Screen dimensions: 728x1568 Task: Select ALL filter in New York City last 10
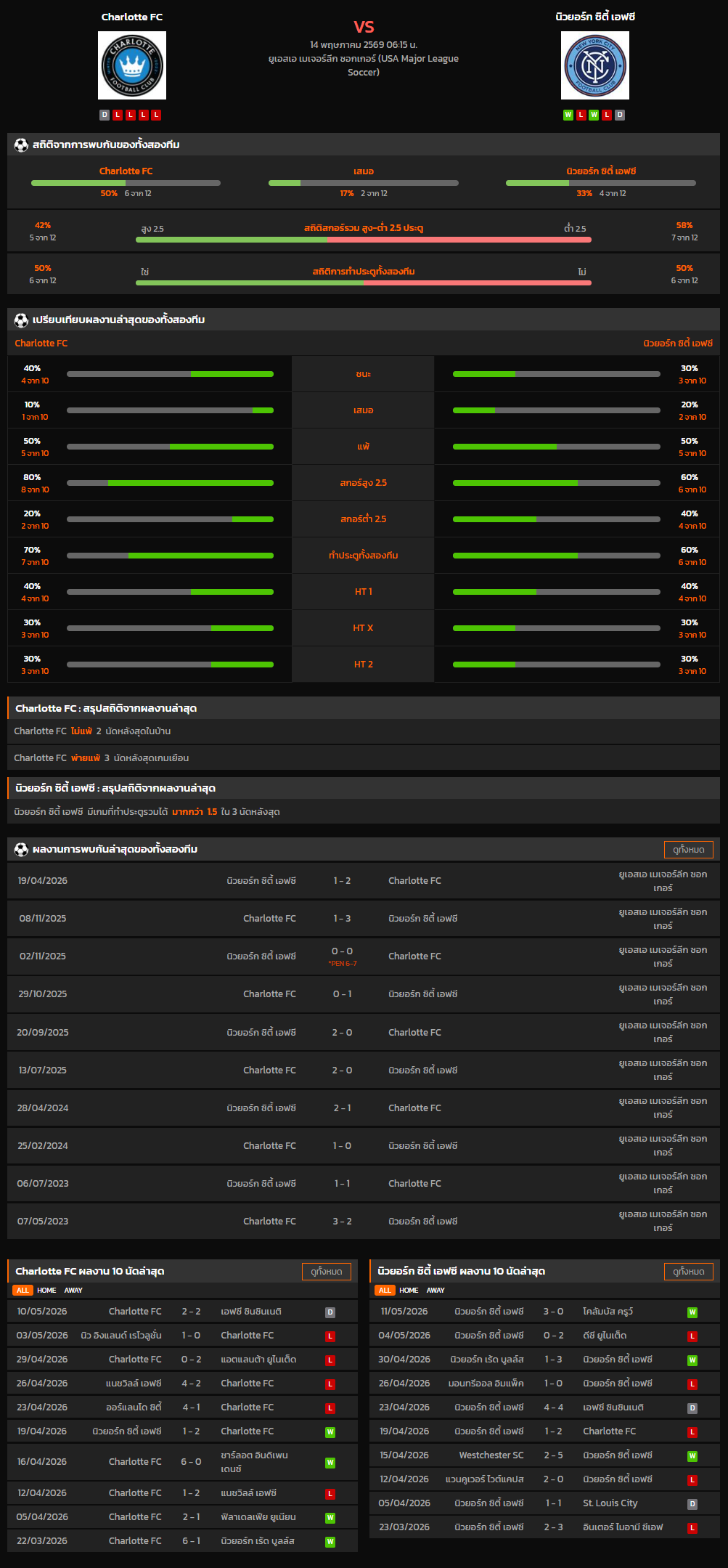tap(385, 1291)
